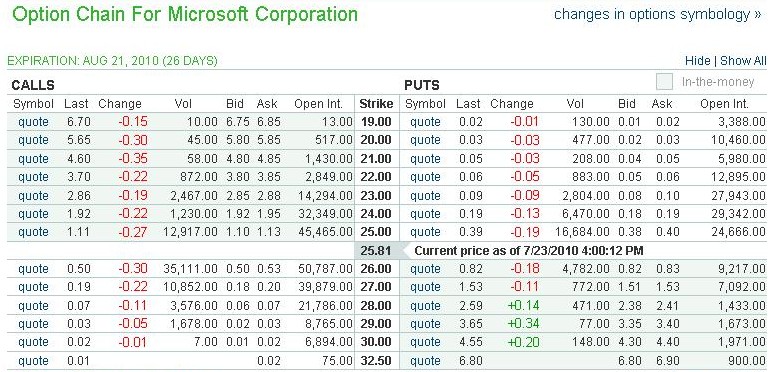The width and height of the screenshot is (774, 372).
Task: Open the calls quote for strike 27.00
Action: [x=34, y=287]
